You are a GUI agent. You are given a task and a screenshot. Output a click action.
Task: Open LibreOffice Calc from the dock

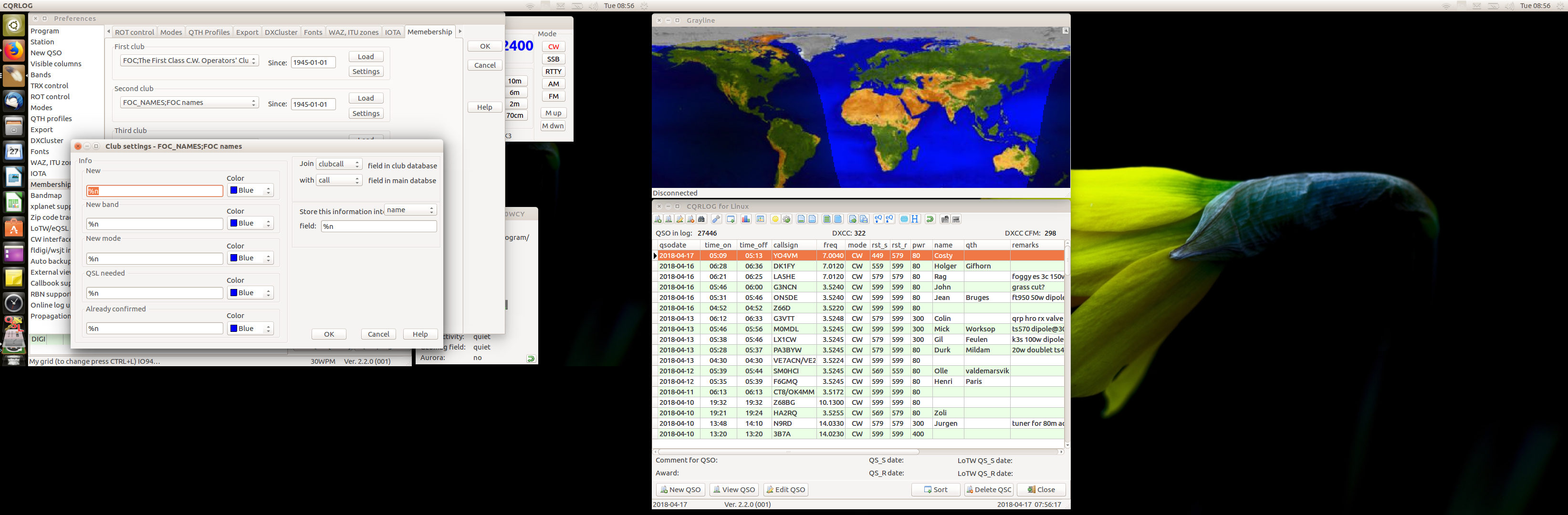coord(14,202)
